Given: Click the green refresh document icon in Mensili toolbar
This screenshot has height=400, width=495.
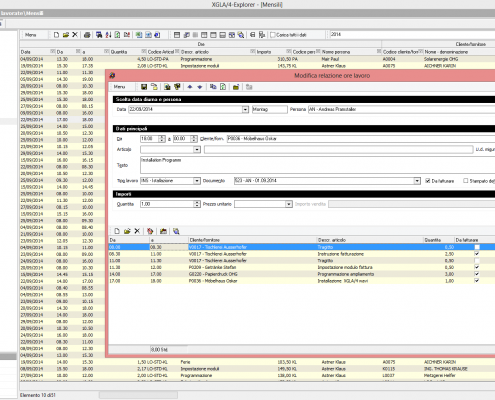Looking at the screenshot, I should coord(117,35).
